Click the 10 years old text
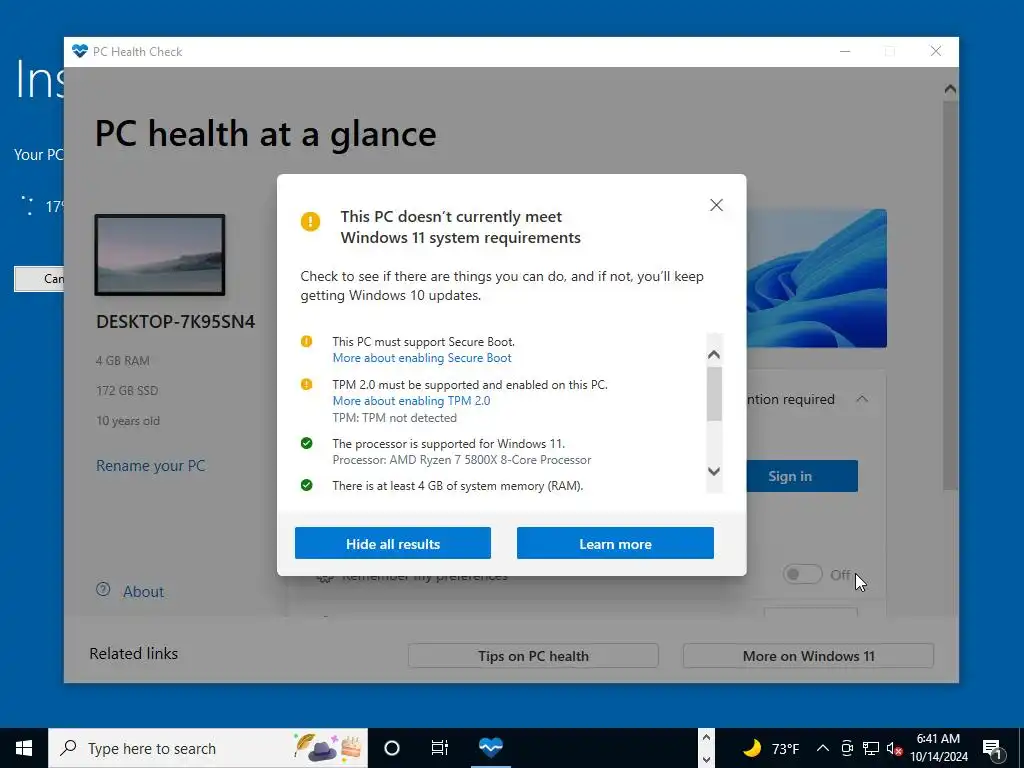The image size is (1024, 768). click(x=128, y=421)
